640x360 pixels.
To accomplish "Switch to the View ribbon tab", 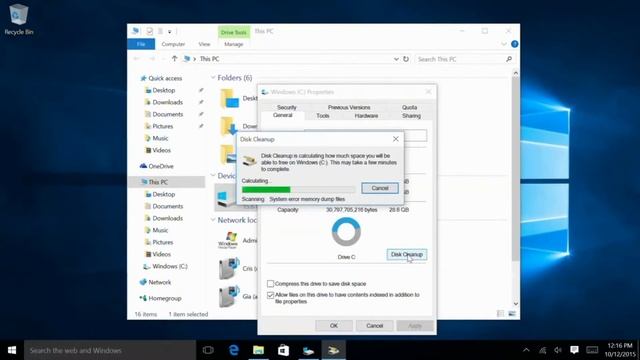I will point(204,44).
